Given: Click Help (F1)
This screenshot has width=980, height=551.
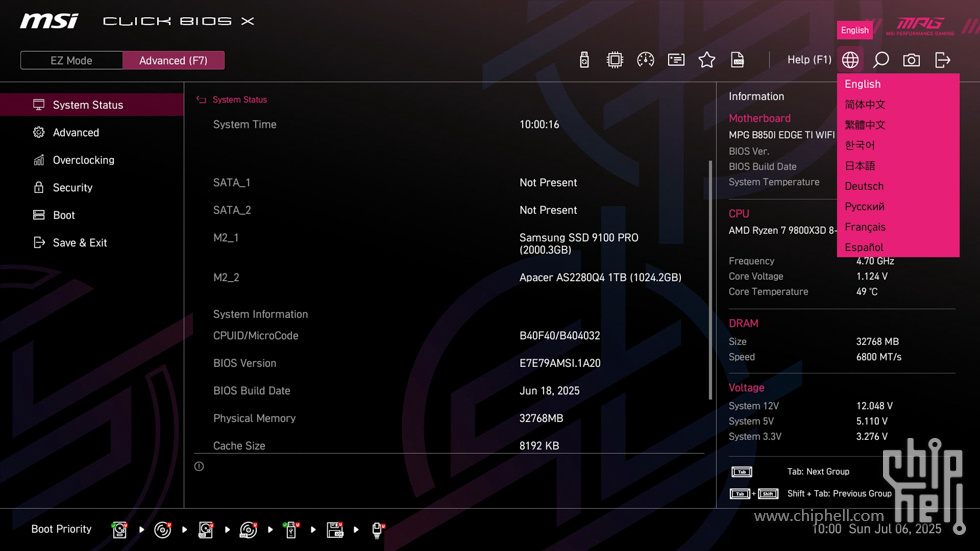Looking at the screenshot, I should (x=809, y=60).
